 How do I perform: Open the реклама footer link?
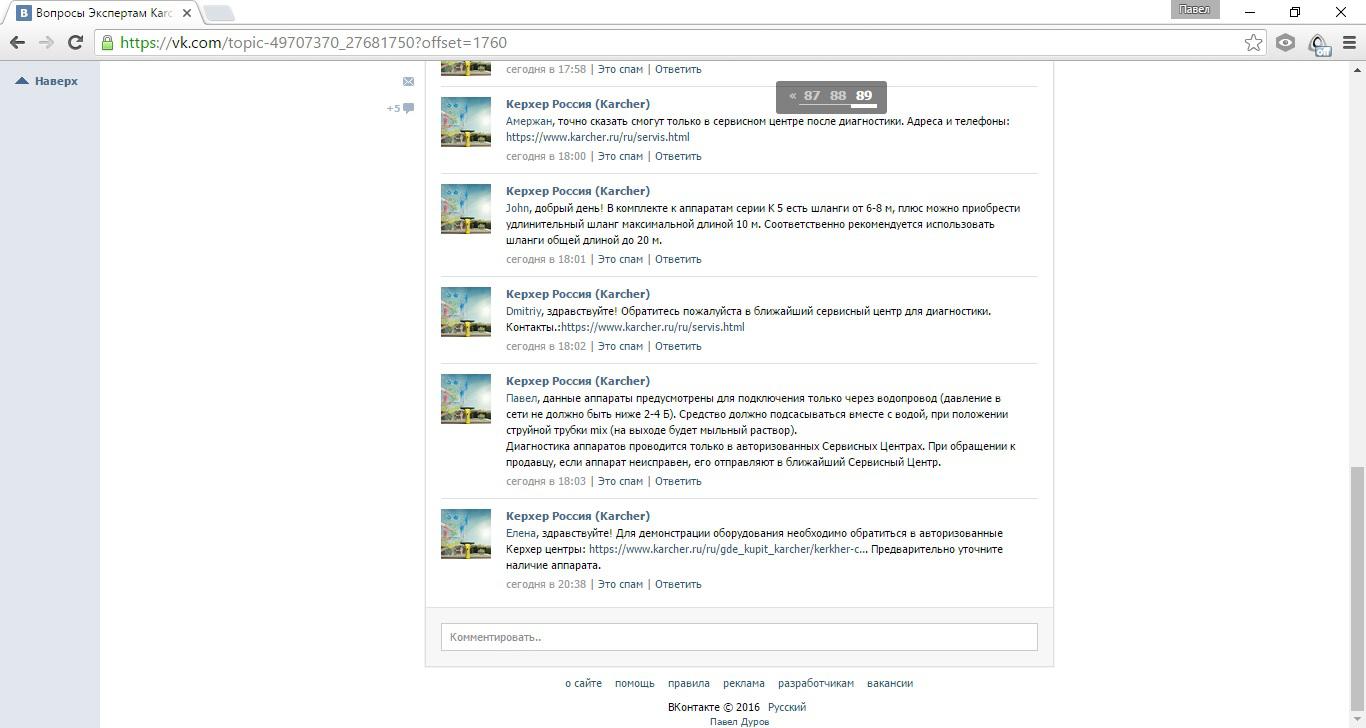(x=744, y=683)
